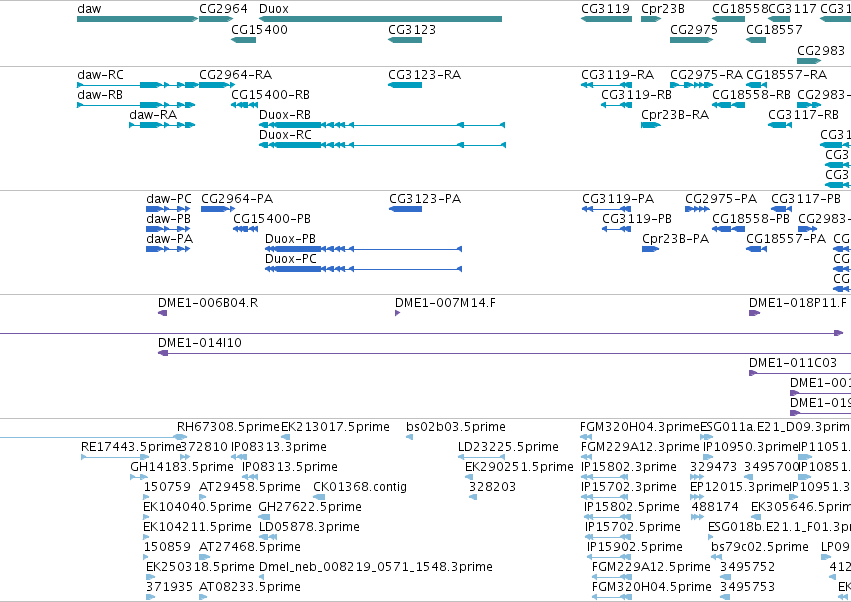The image size is (851, 602).
Task: Select the CK01368.contig feature
Action: pyautogui.click(x=319, y=497)
